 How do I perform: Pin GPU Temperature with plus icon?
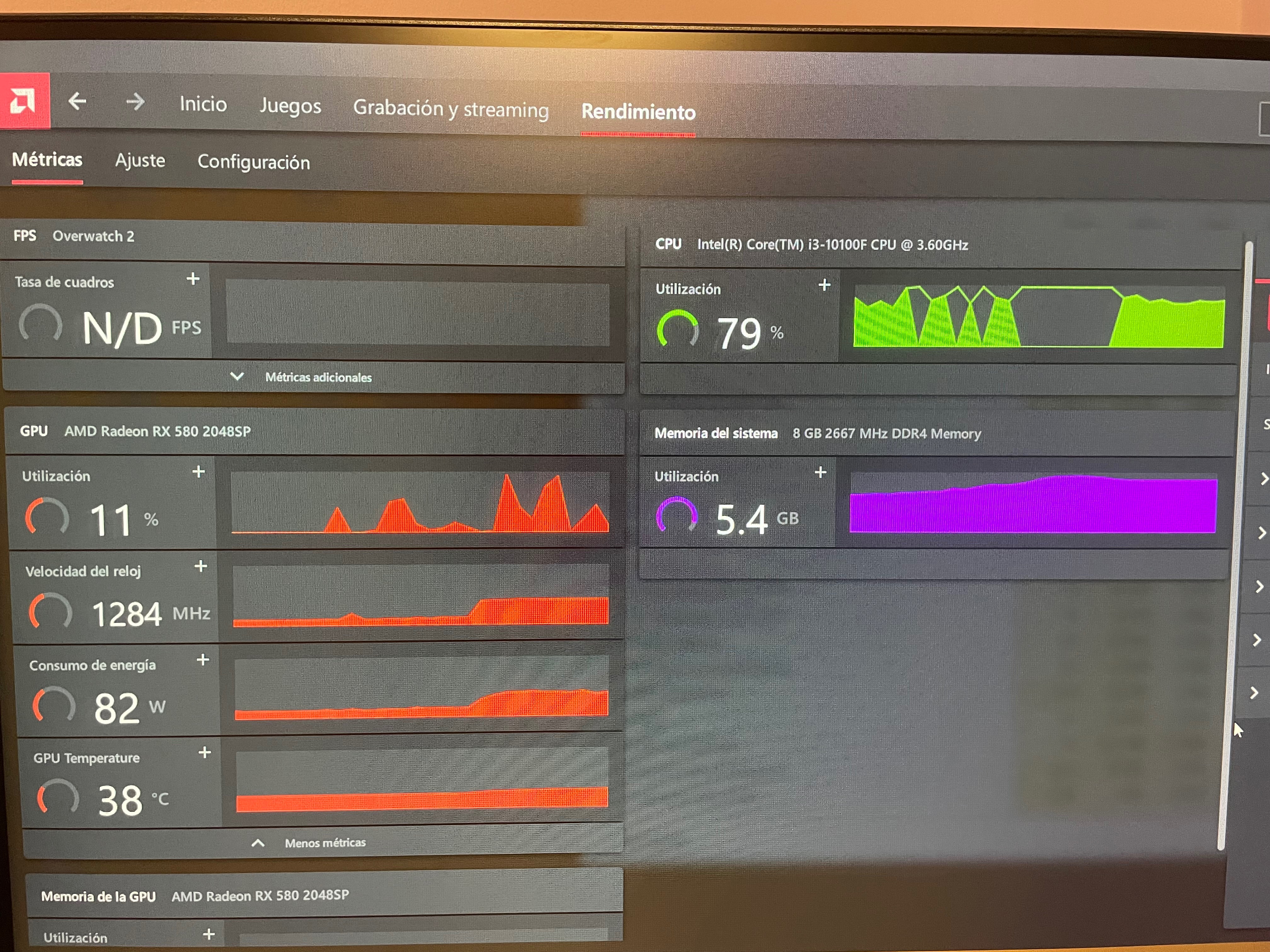pos(204,752)
